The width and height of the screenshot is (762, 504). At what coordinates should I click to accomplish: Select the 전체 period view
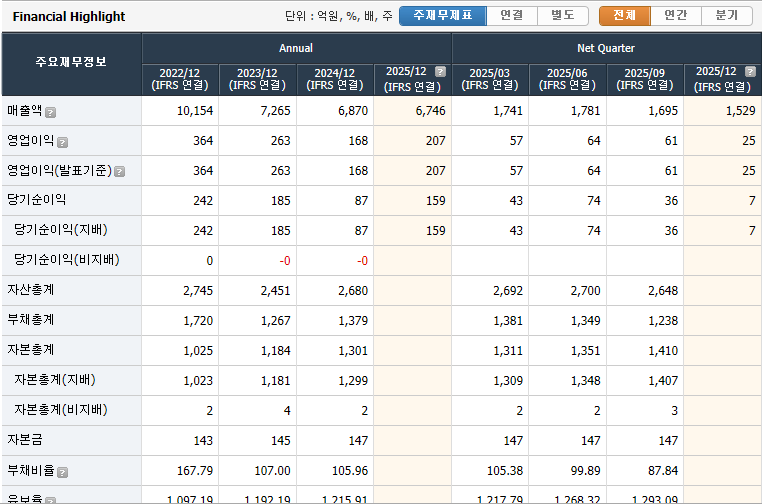[x=624, y=16]
